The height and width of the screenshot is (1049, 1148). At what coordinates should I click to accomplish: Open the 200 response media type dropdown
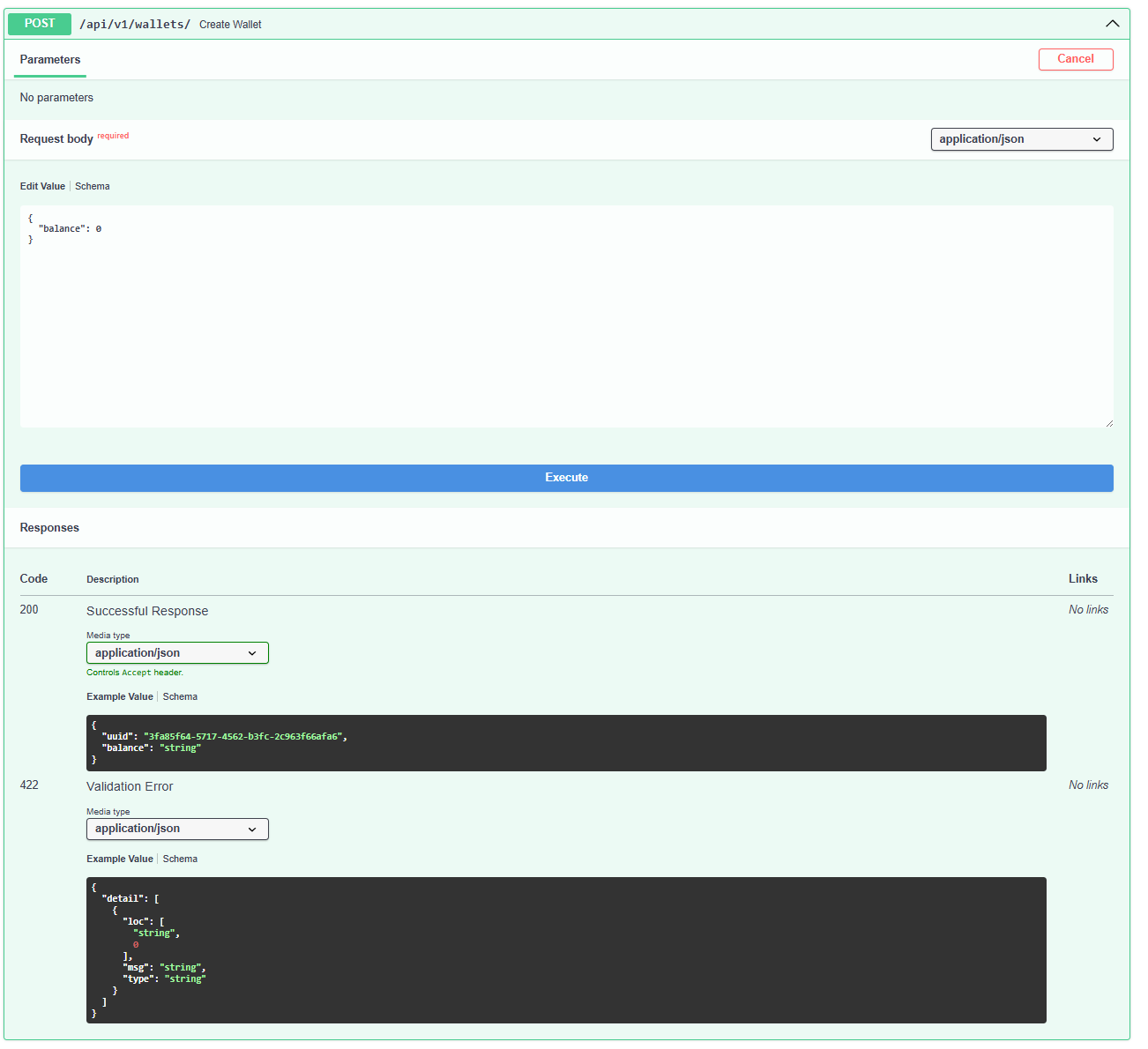point(177,653)
